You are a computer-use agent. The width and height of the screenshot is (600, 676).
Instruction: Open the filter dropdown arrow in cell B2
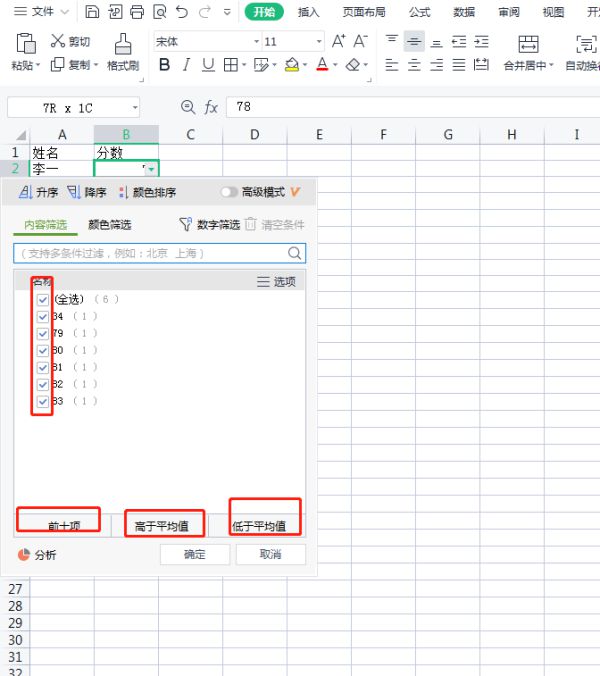click(150, 170)
